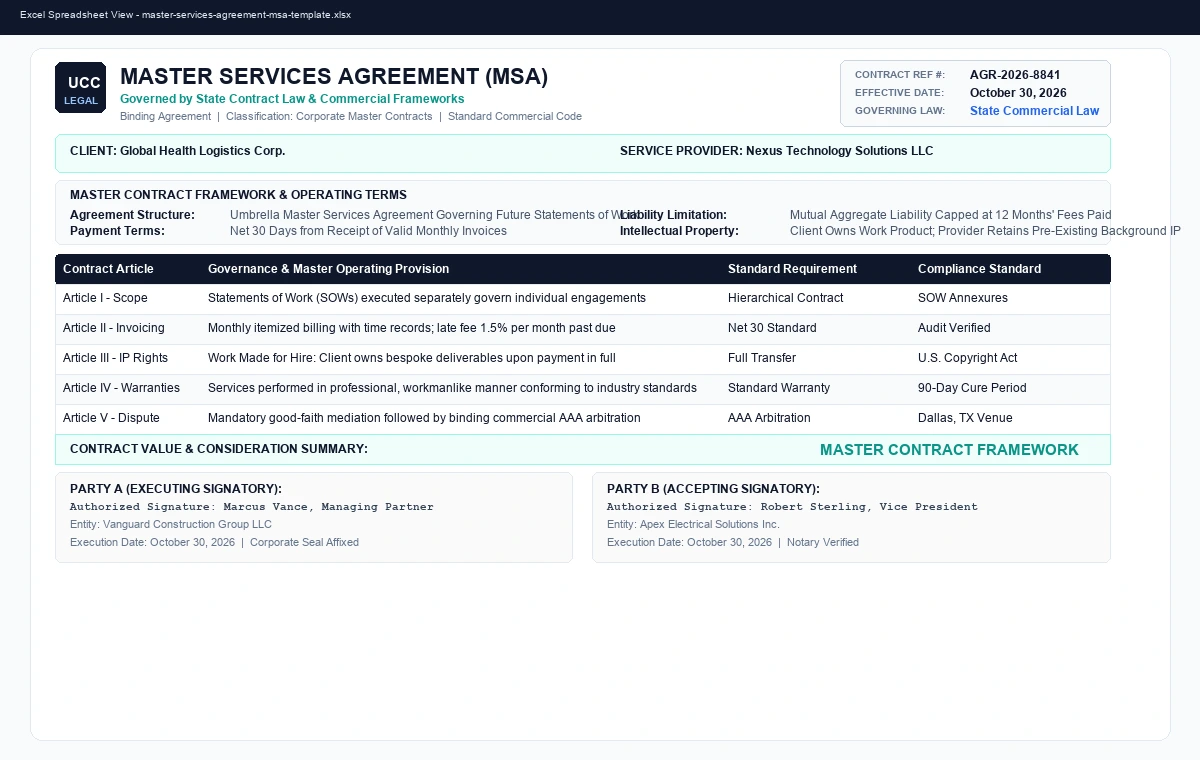Click the 90-Day Cure Period cell
The width and height of the screenshot is (1200, 760).
972,388
